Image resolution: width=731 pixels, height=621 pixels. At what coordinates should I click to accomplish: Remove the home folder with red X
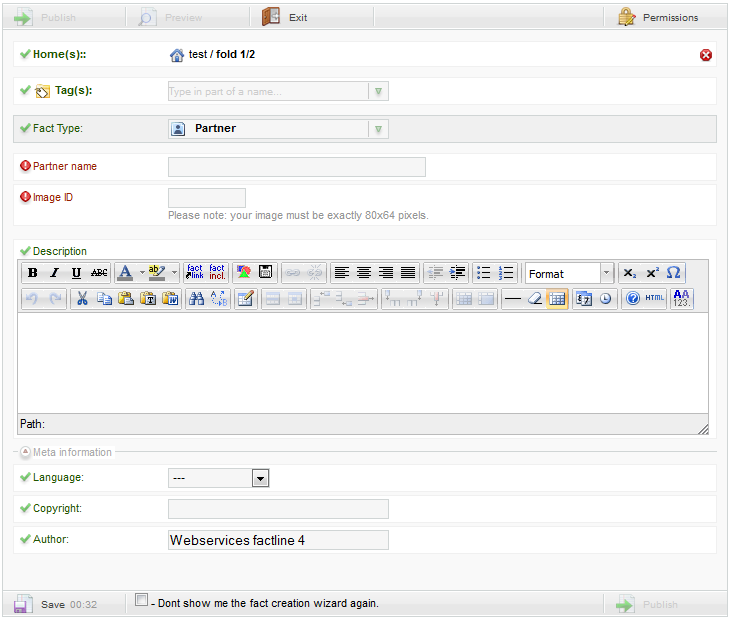pyautogui.click(x=706, y=55)
